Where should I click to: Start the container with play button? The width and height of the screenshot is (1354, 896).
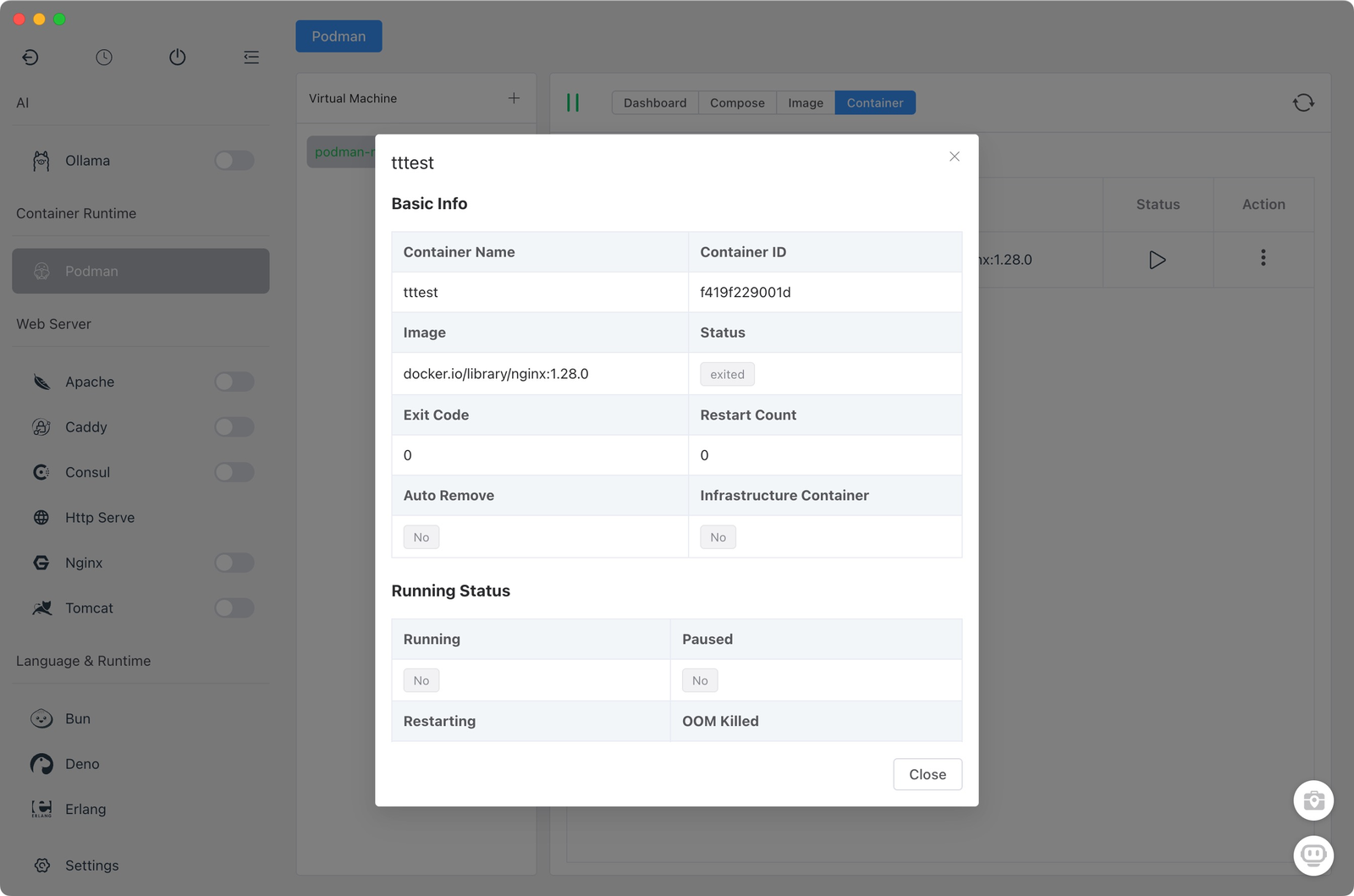[1157, 260]
